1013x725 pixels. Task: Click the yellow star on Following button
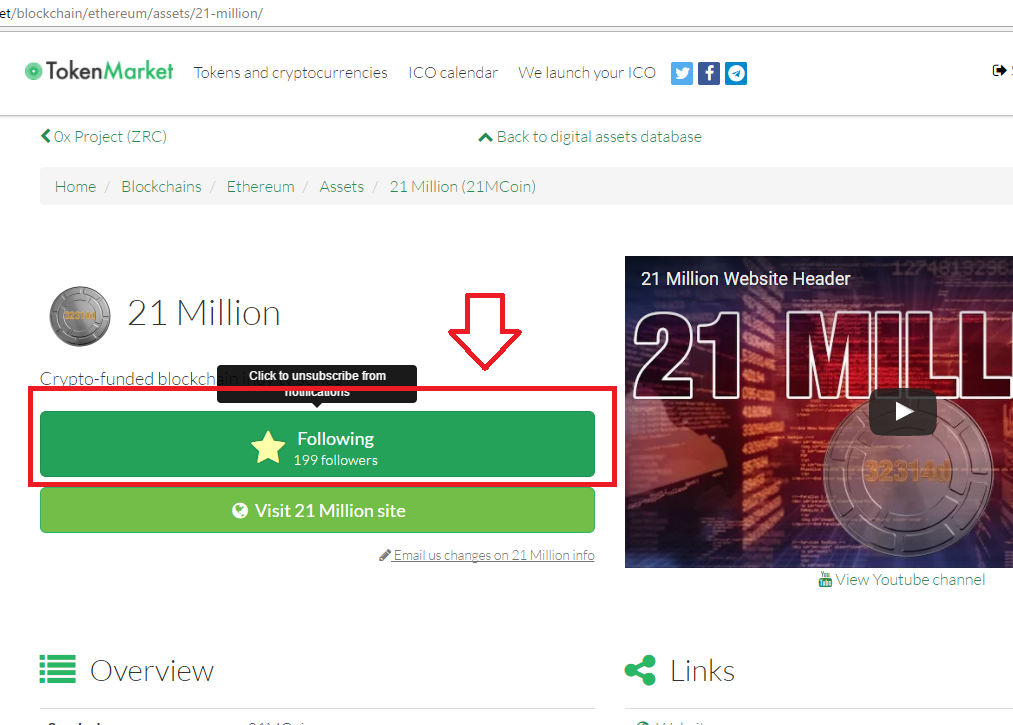click(x=268, y=447)
